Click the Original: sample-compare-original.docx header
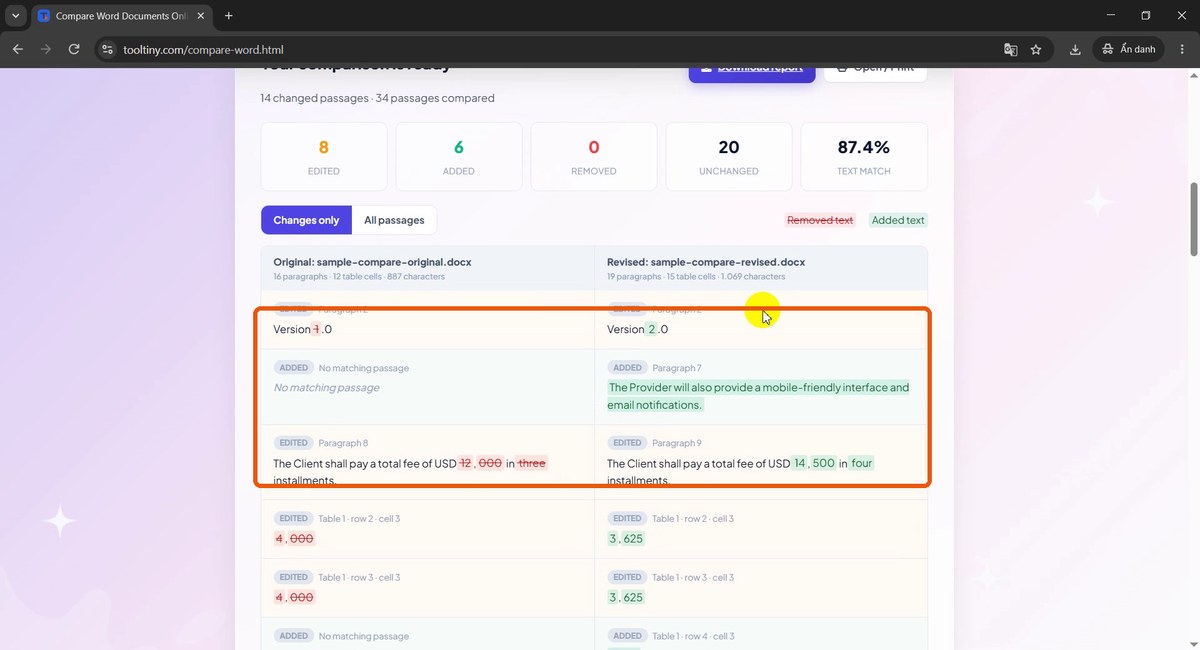Screen dimensions: 1200x650 coord(372,262)
